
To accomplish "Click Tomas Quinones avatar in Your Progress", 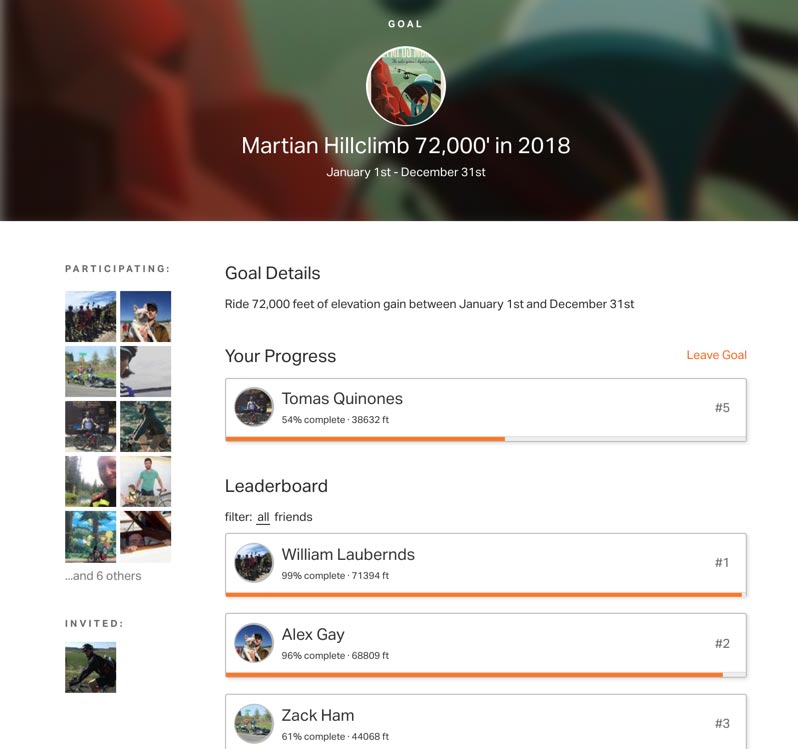I will pyautogui.click(x=253, y=407).
